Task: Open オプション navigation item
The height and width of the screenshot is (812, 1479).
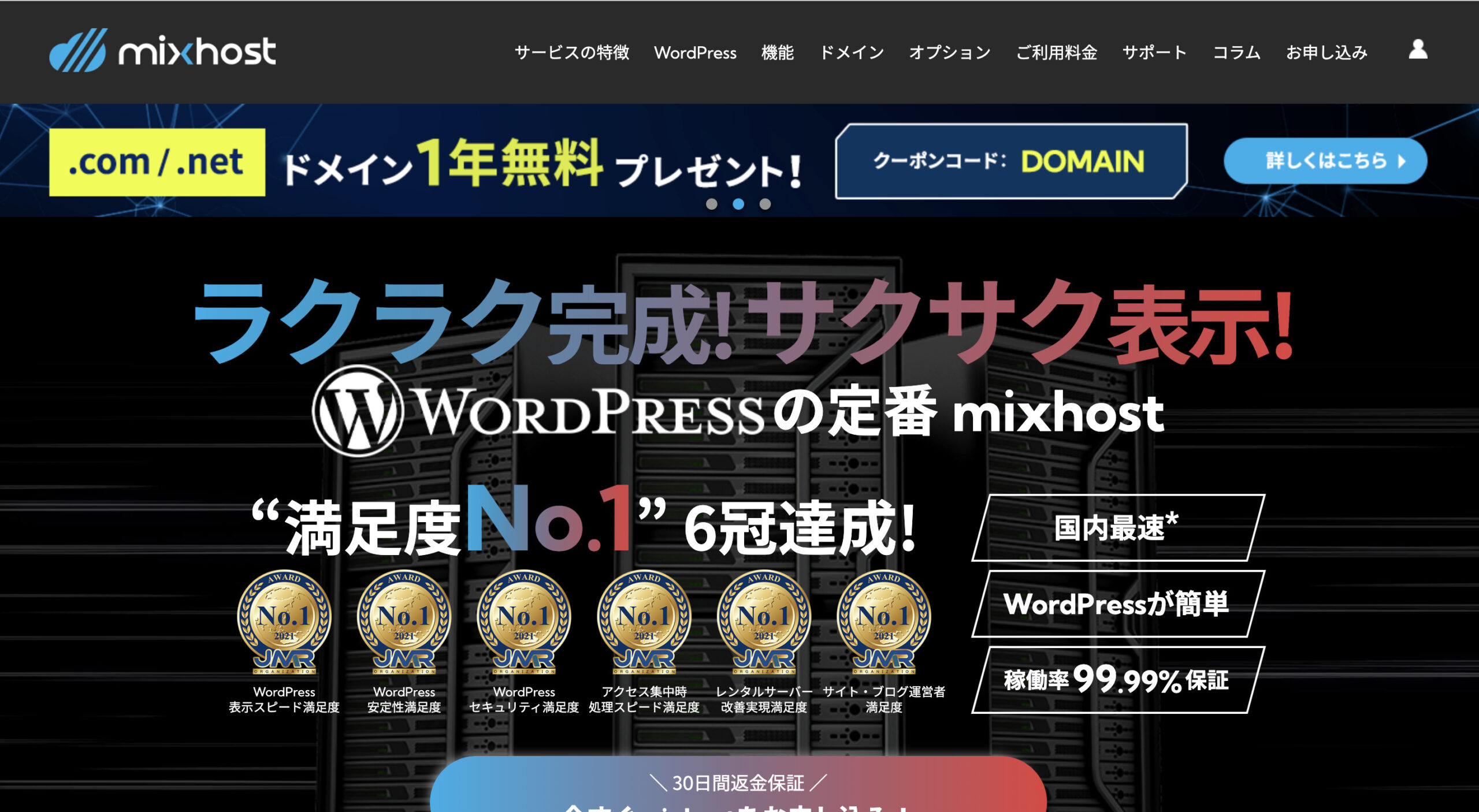Action: point(950,53)
